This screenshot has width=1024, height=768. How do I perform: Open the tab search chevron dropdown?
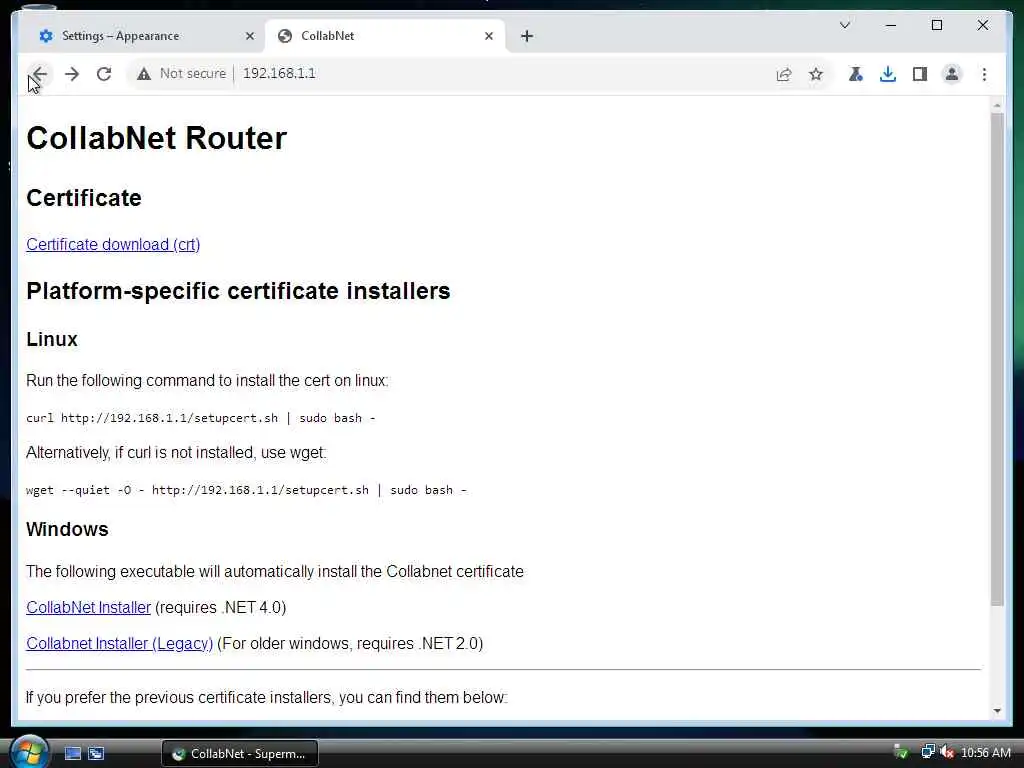pos(844,25)
